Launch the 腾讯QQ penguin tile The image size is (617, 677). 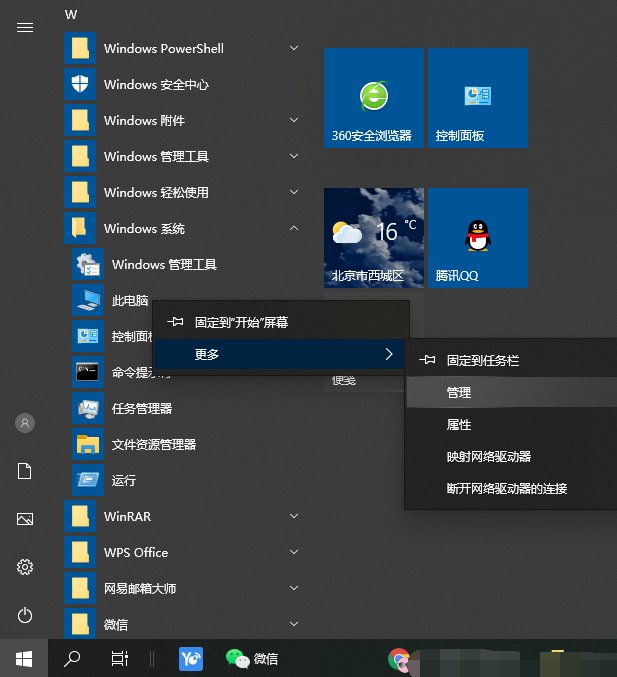tap(477, 238)
